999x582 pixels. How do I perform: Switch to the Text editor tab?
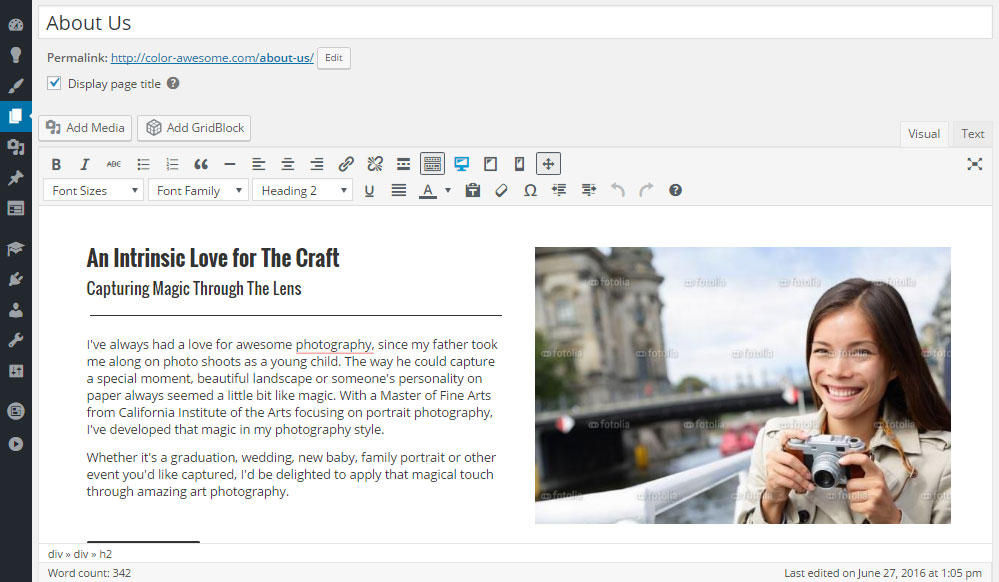pos(972,134)
